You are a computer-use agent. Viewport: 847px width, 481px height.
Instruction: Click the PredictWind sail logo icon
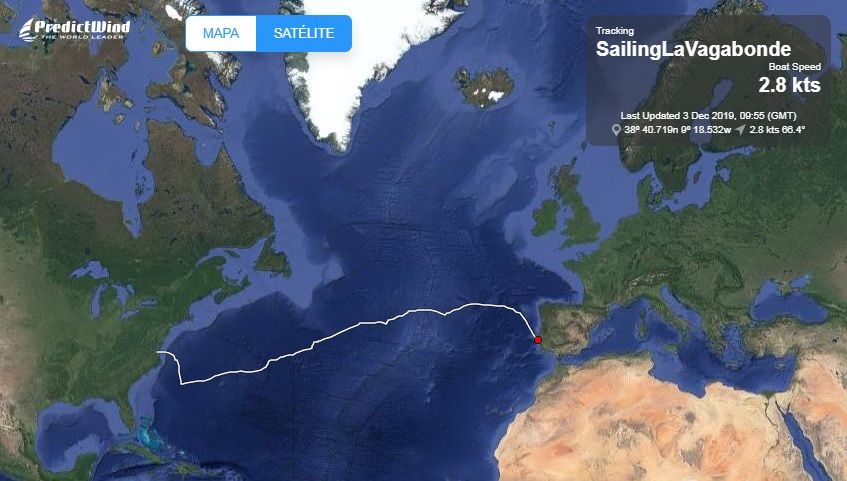(x=28, y=30)
